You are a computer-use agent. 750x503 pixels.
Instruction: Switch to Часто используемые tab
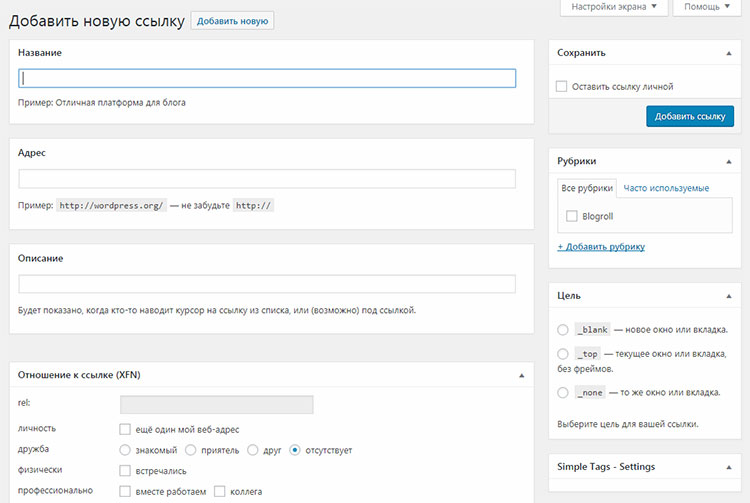[x=666, y=188]
